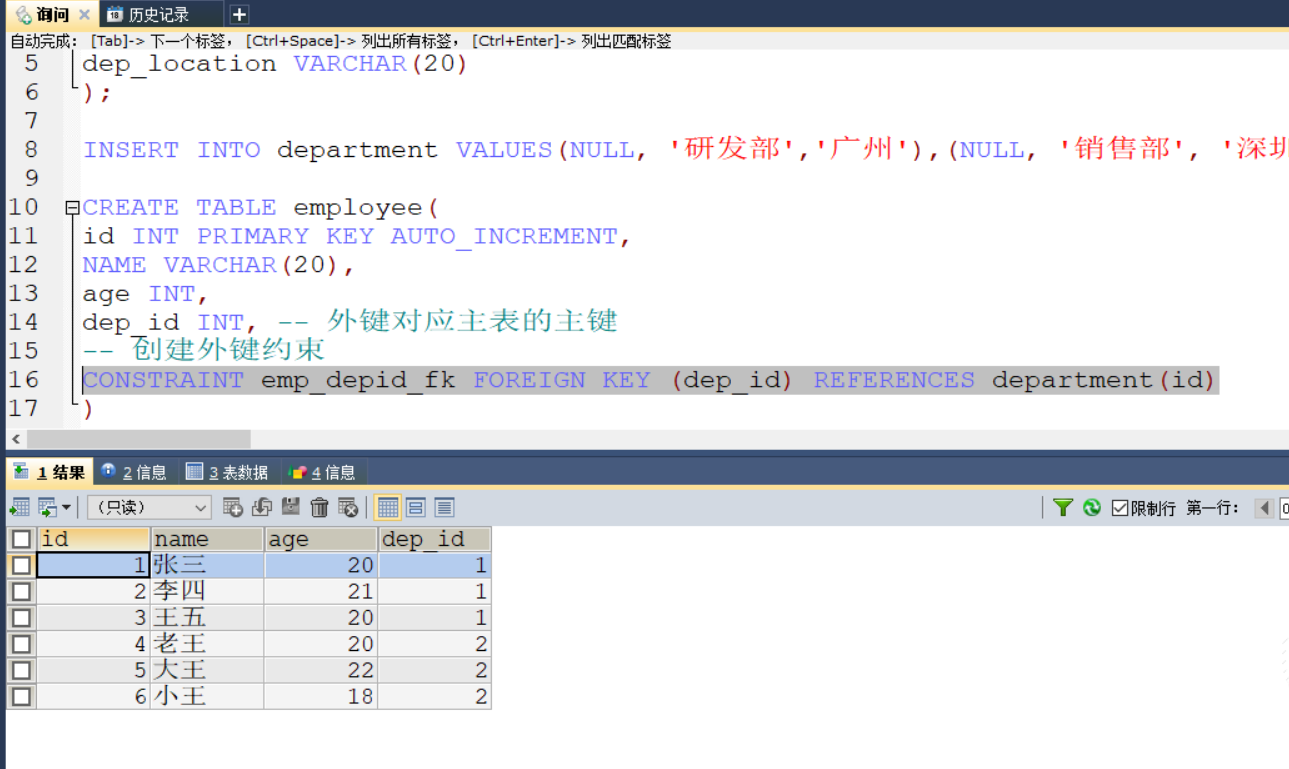The width and height of the screenshot is (1289, 769).
Task: Click the cancel changes icon
Action: [348, 508]
